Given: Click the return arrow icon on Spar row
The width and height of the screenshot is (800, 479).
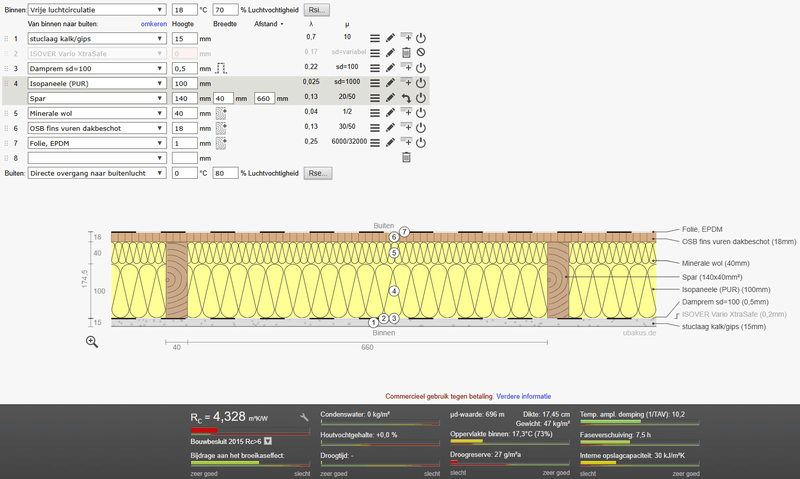Looking at the screenshot, I should click(x=406, y=98).
